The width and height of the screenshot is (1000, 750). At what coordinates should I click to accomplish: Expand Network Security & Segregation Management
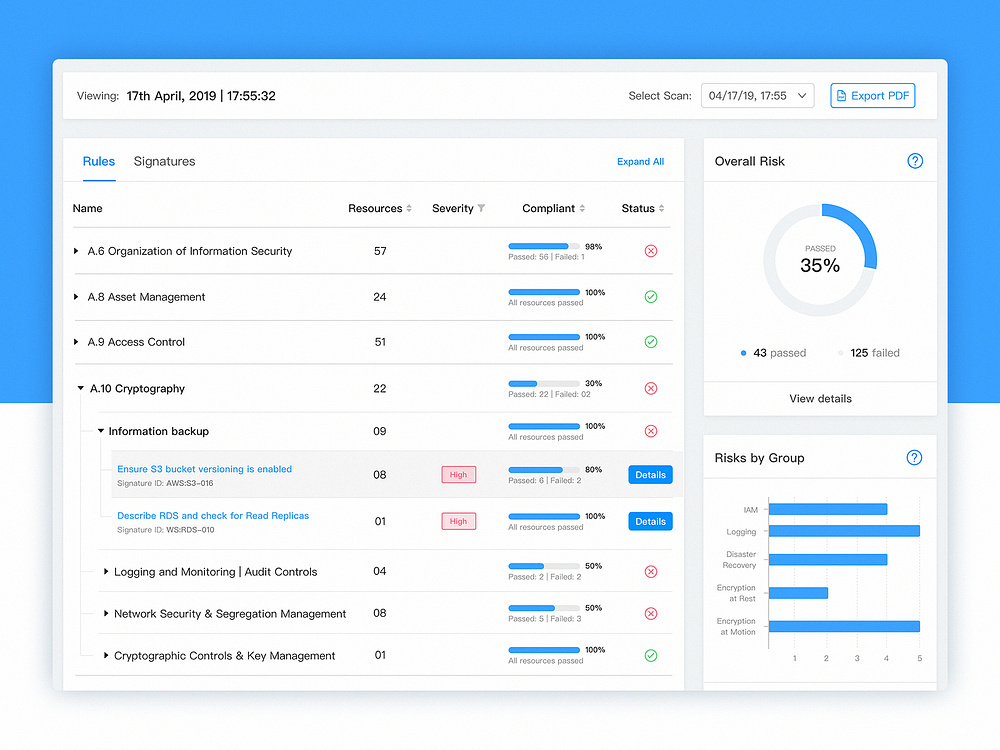tap(107, 613)
